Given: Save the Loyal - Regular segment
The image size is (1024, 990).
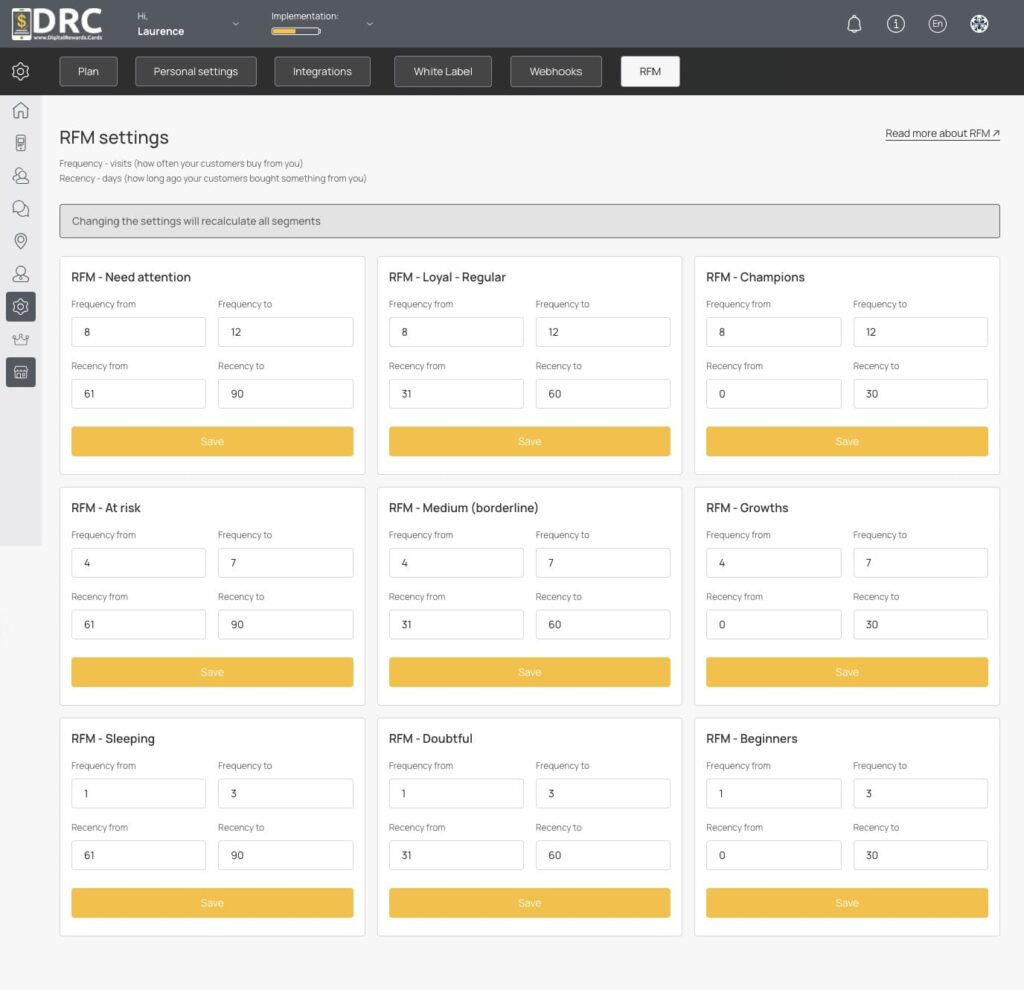Looking at the screenshot, I should tap(530, 441).
